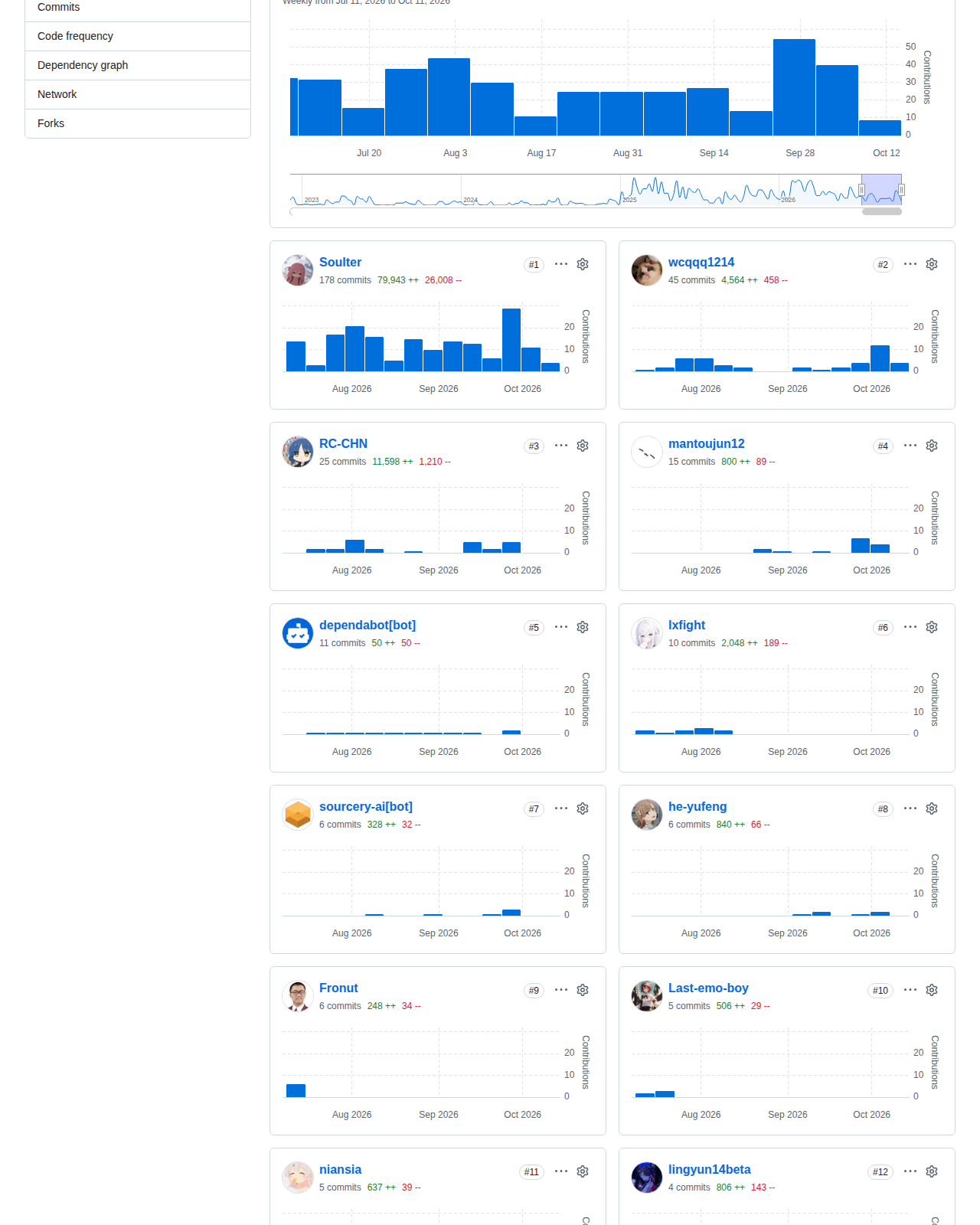Open Dependency graph in sidebar

pos(138,65)
